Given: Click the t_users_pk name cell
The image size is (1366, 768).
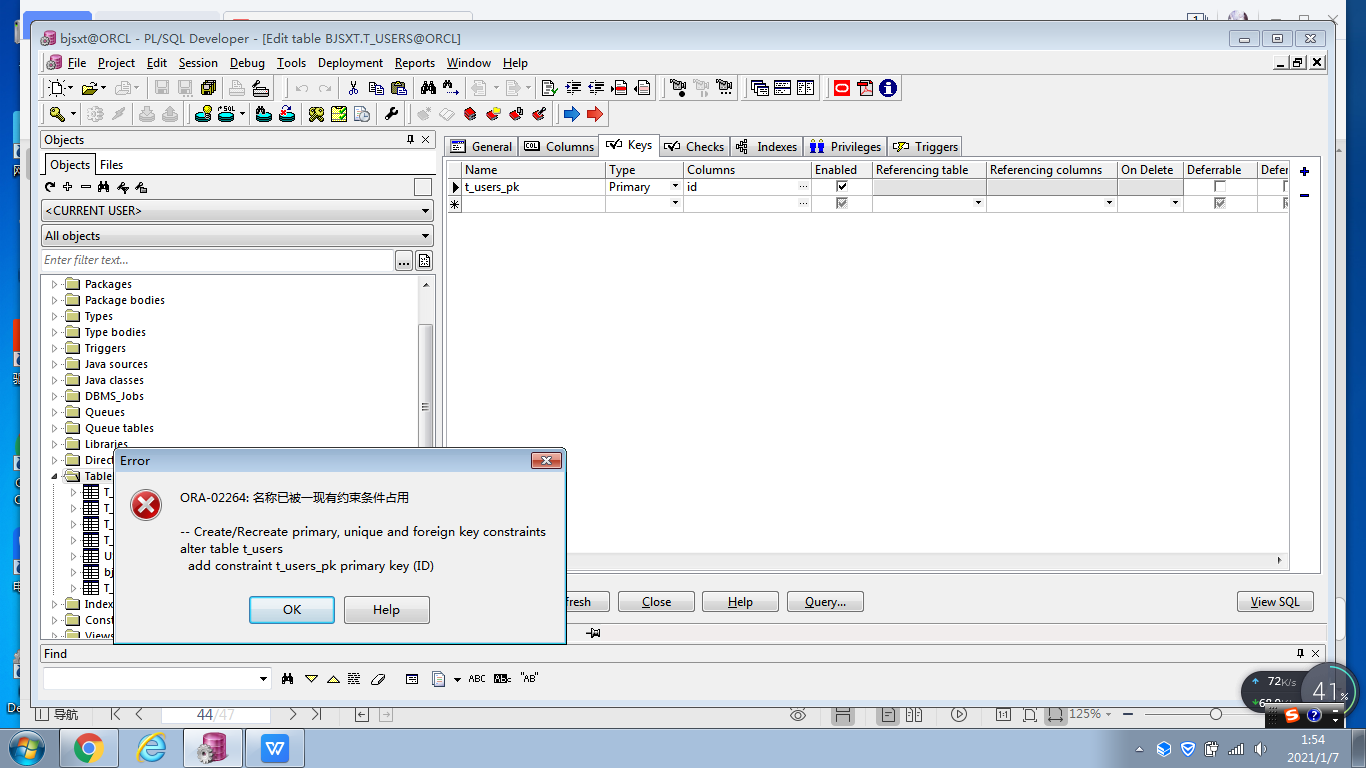Looking at the screenshot, I should point(534,187).
